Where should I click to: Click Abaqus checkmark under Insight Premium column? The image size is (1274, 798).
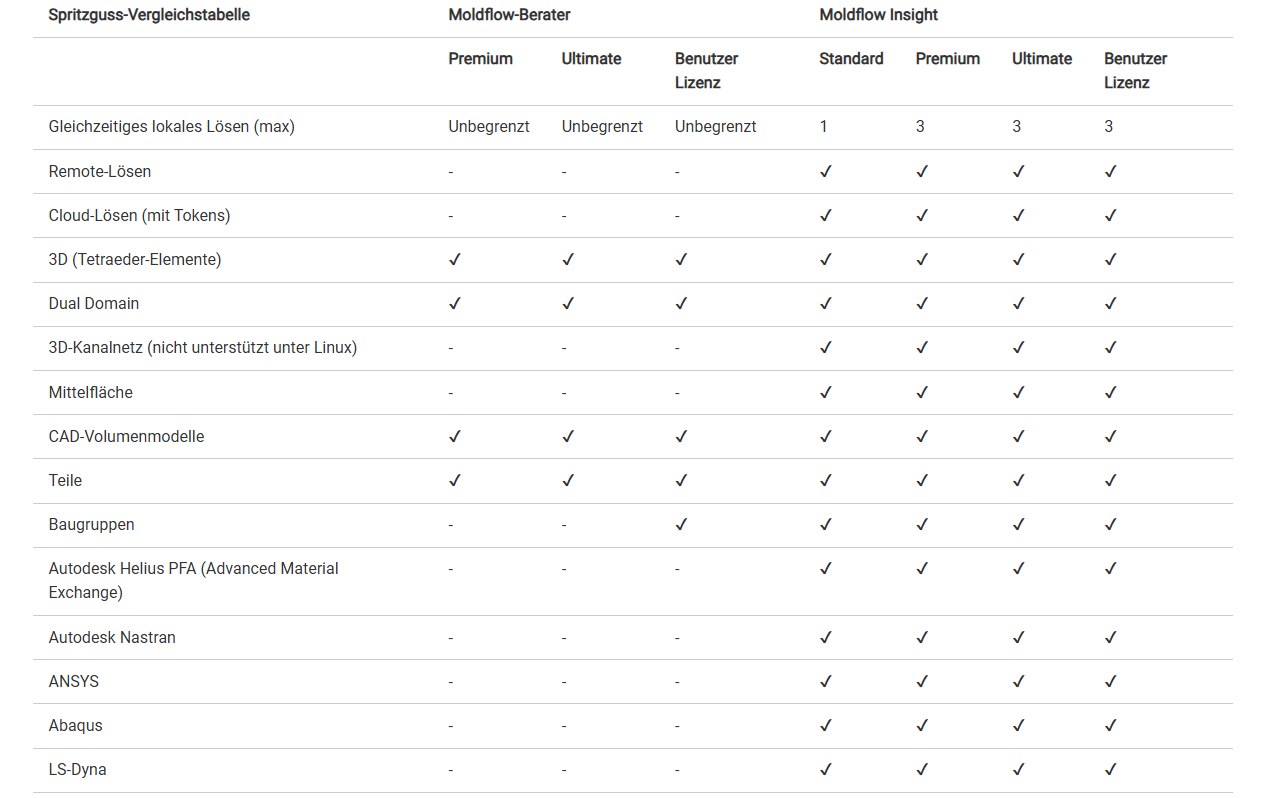coord(922,725)
